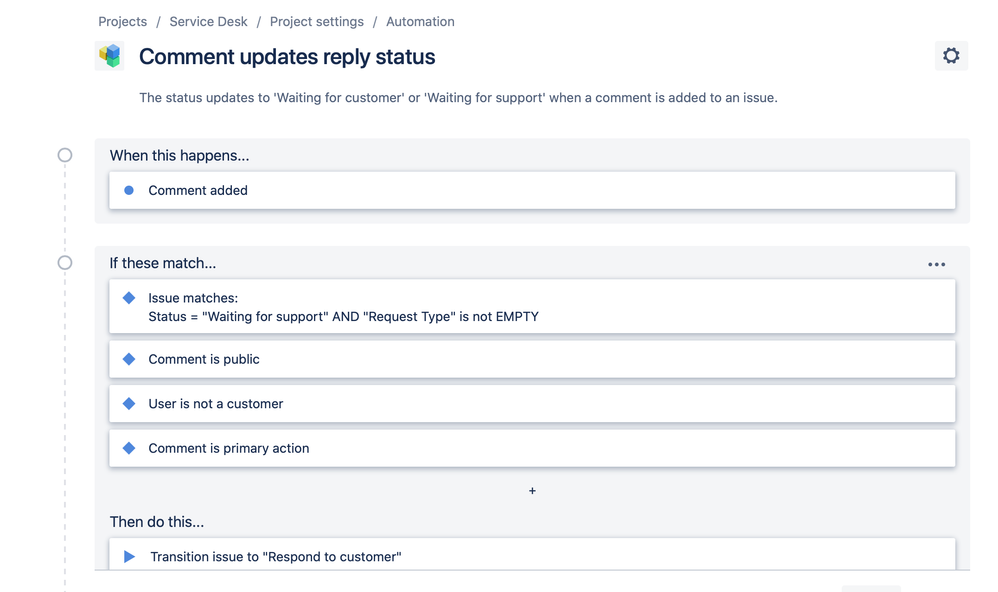Open the settings gear for this rule

click(x=951, y=56)
